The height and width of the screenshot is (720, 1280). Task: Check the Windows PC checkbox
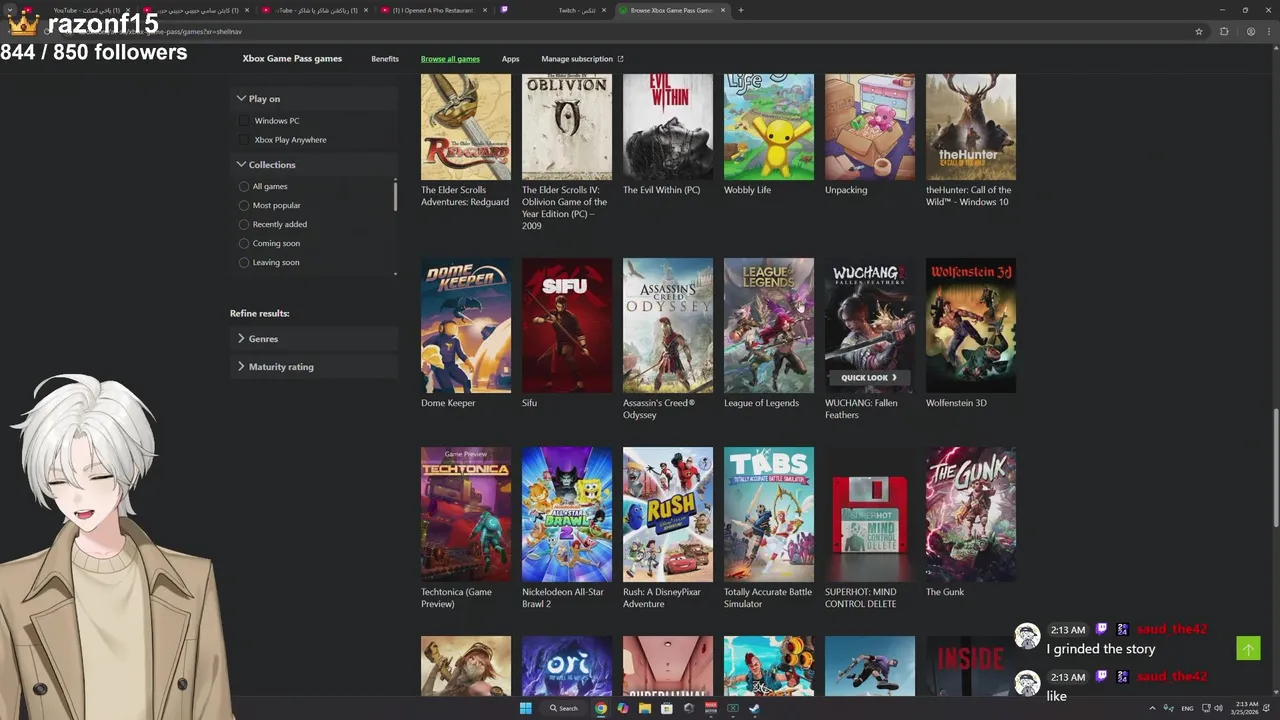[x=244, y=121]
